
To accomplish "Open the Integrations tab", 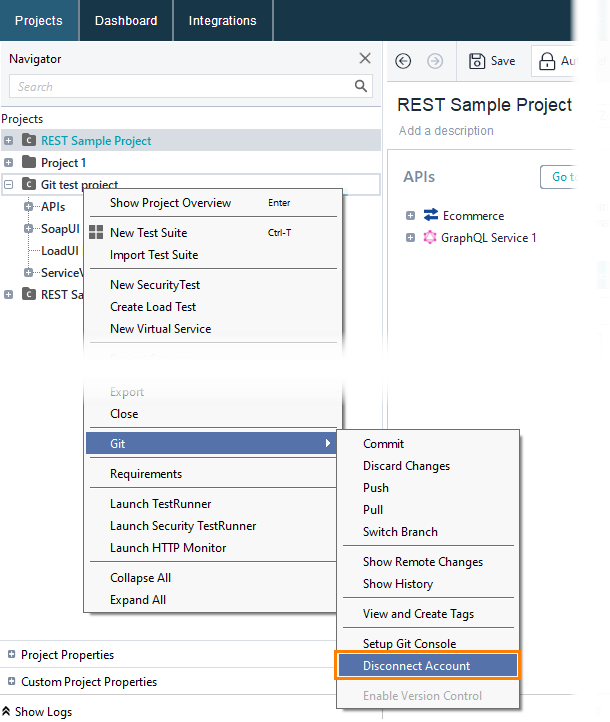I will pyautogui.click(x=222, y=21).
